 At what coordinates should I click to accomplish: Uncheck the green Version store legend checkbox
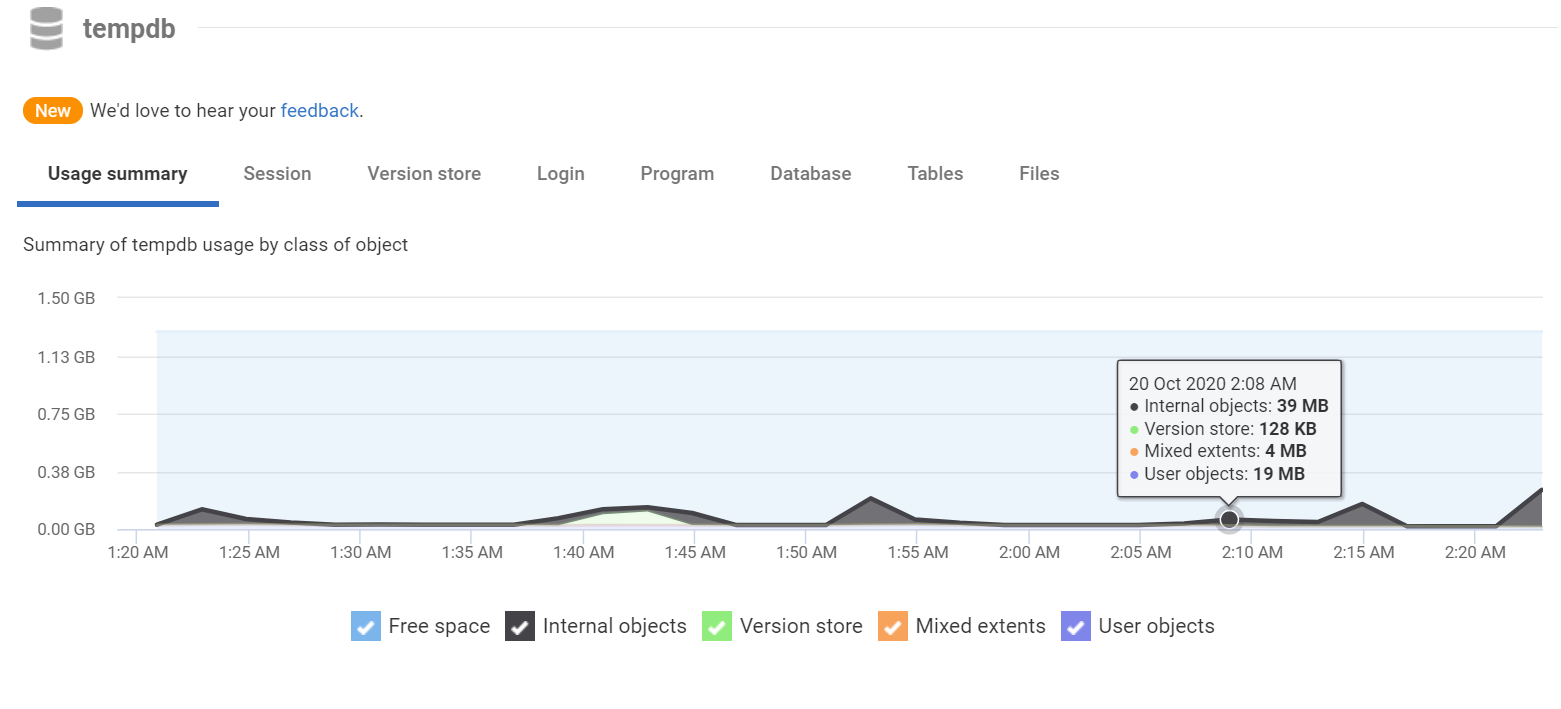(717, 627)
